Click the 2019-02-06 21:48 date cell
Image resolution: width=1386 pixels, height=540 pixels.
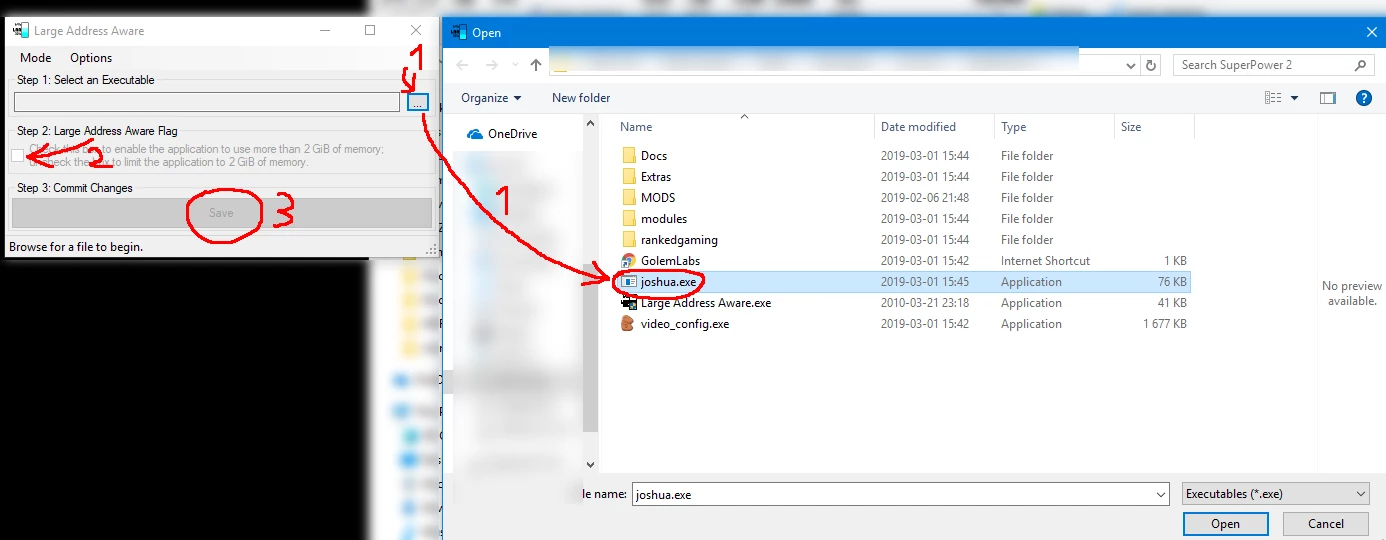click(x=924, y=198)
